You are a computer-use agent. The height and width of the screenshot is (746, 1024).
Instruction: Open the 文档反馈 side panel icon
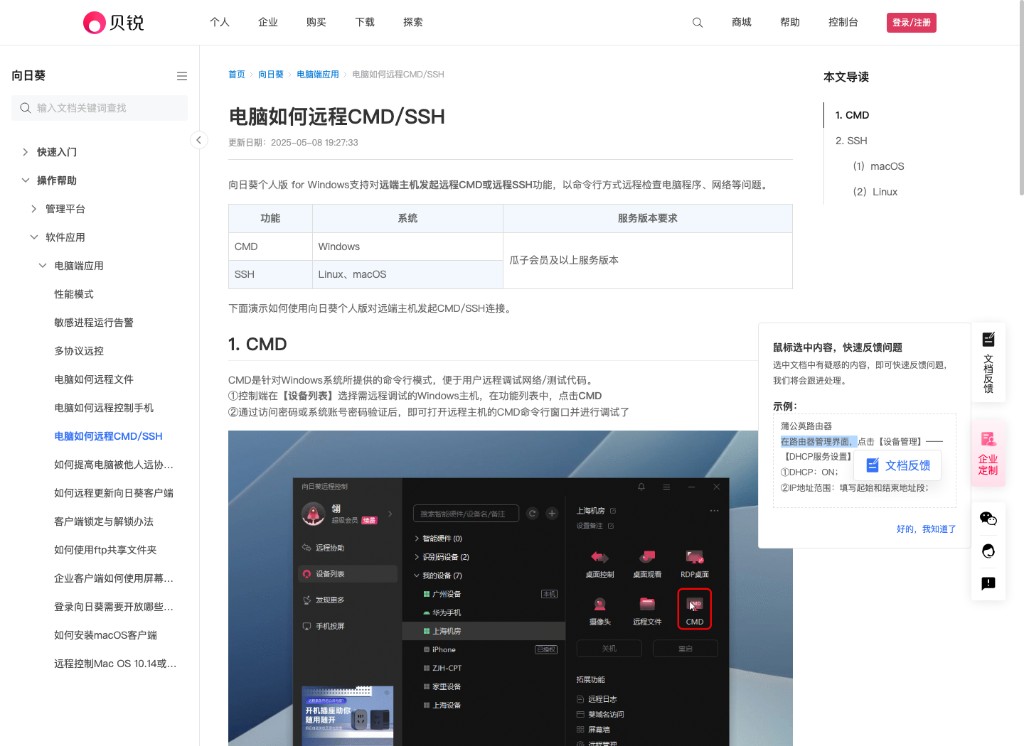point(988,362)
